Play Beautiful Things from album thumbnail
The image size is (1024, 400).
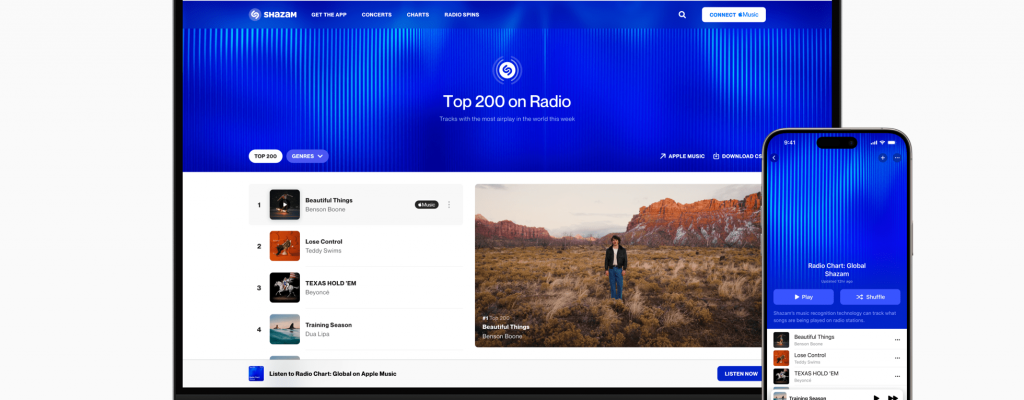point(284,204)
